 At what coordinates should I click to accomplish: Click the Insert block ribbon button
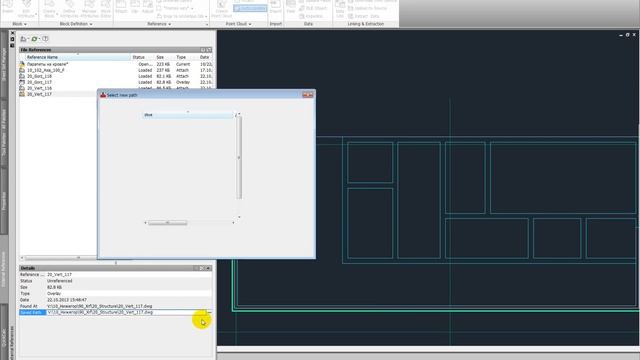click(8, 8)
